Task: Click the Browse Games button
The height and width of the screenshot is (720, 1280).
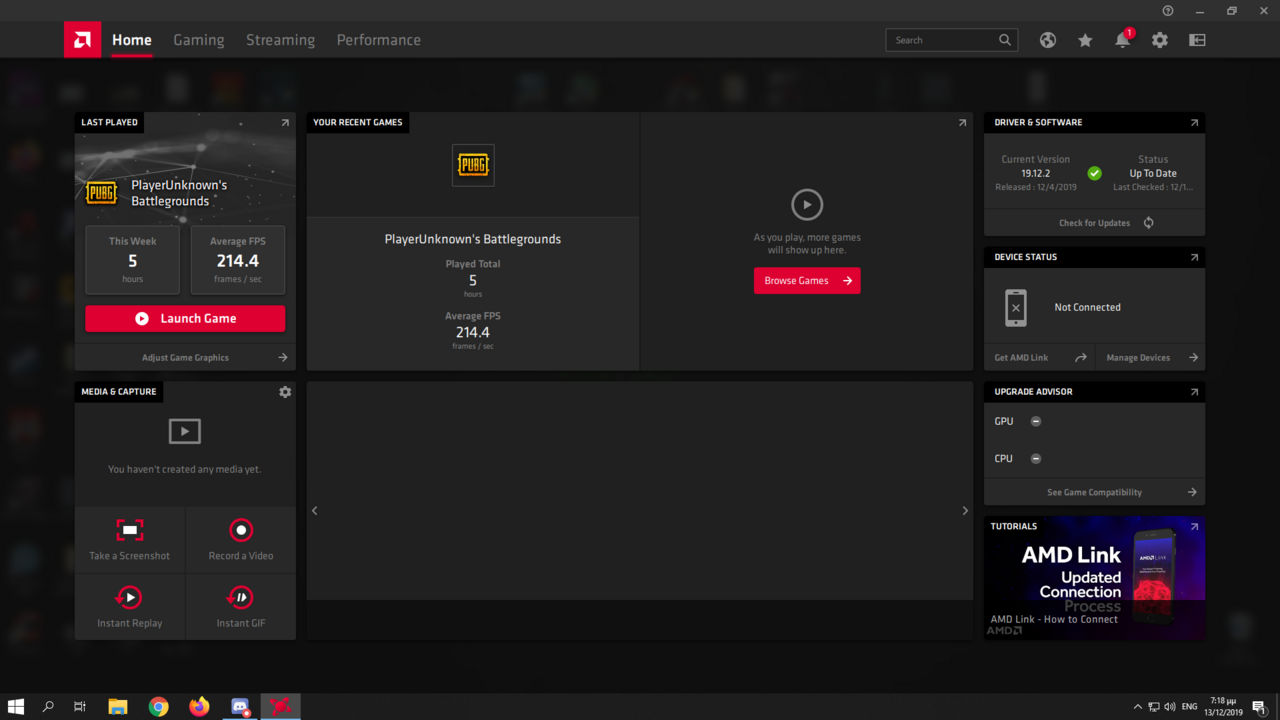Action: tap(807, 281)
